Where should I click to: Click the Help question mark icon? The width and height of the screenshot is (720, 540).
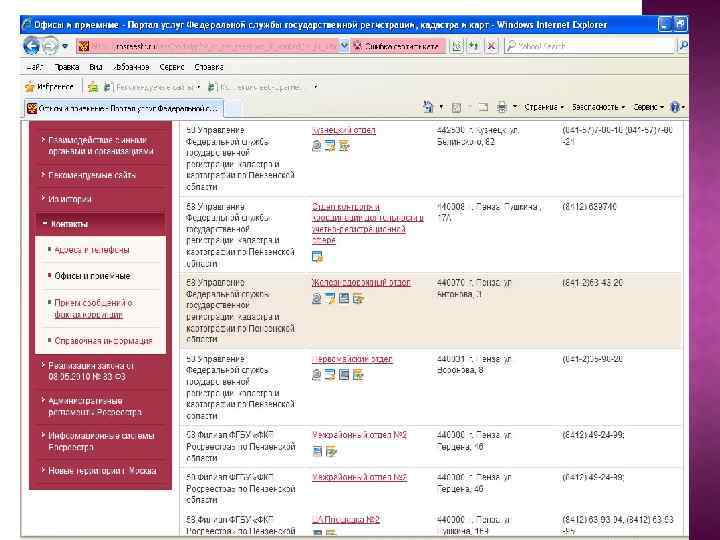(675, 107)
